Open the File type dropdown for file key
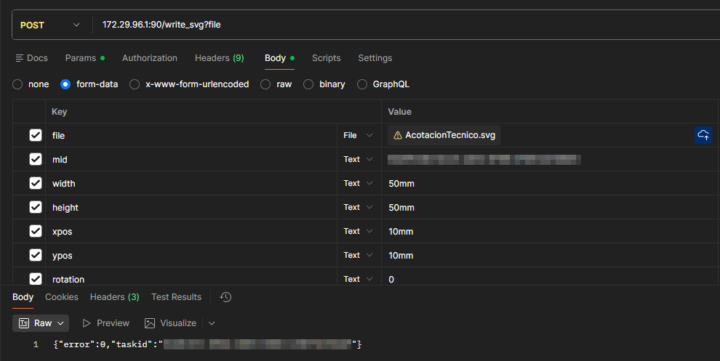The image size is (720, 361). coord(358,135)
